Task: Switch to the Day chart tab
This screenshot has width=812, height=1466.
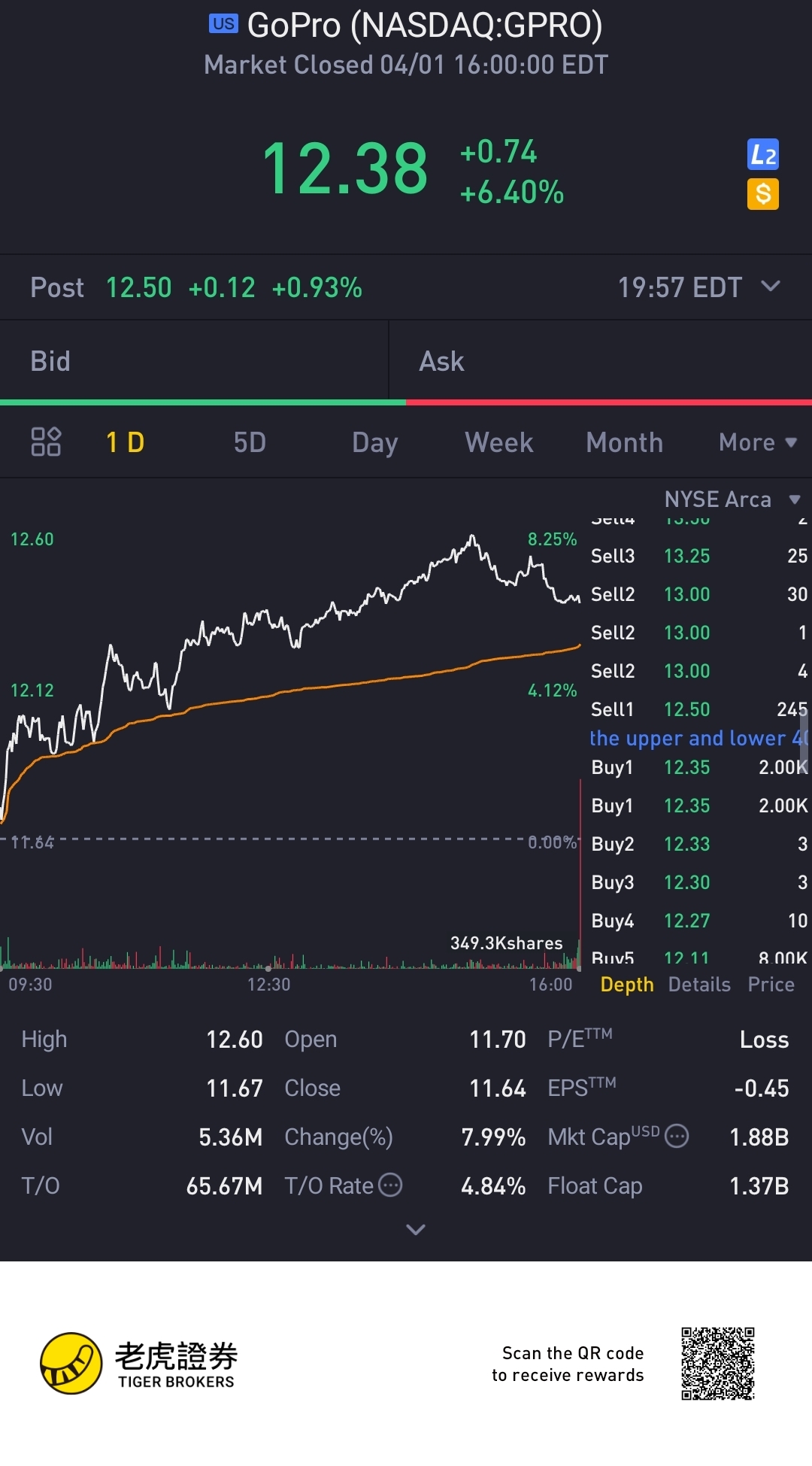Action: point(374,442)
